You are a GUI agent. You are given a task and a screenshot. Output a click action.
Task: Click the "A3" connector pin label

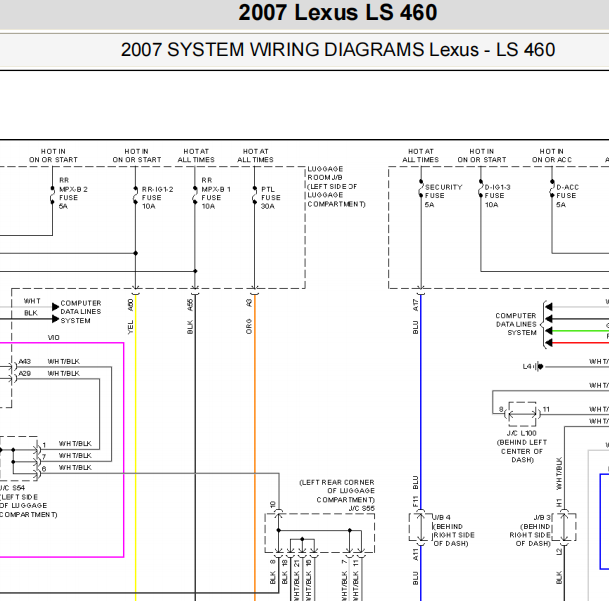[x=249, y=303]
